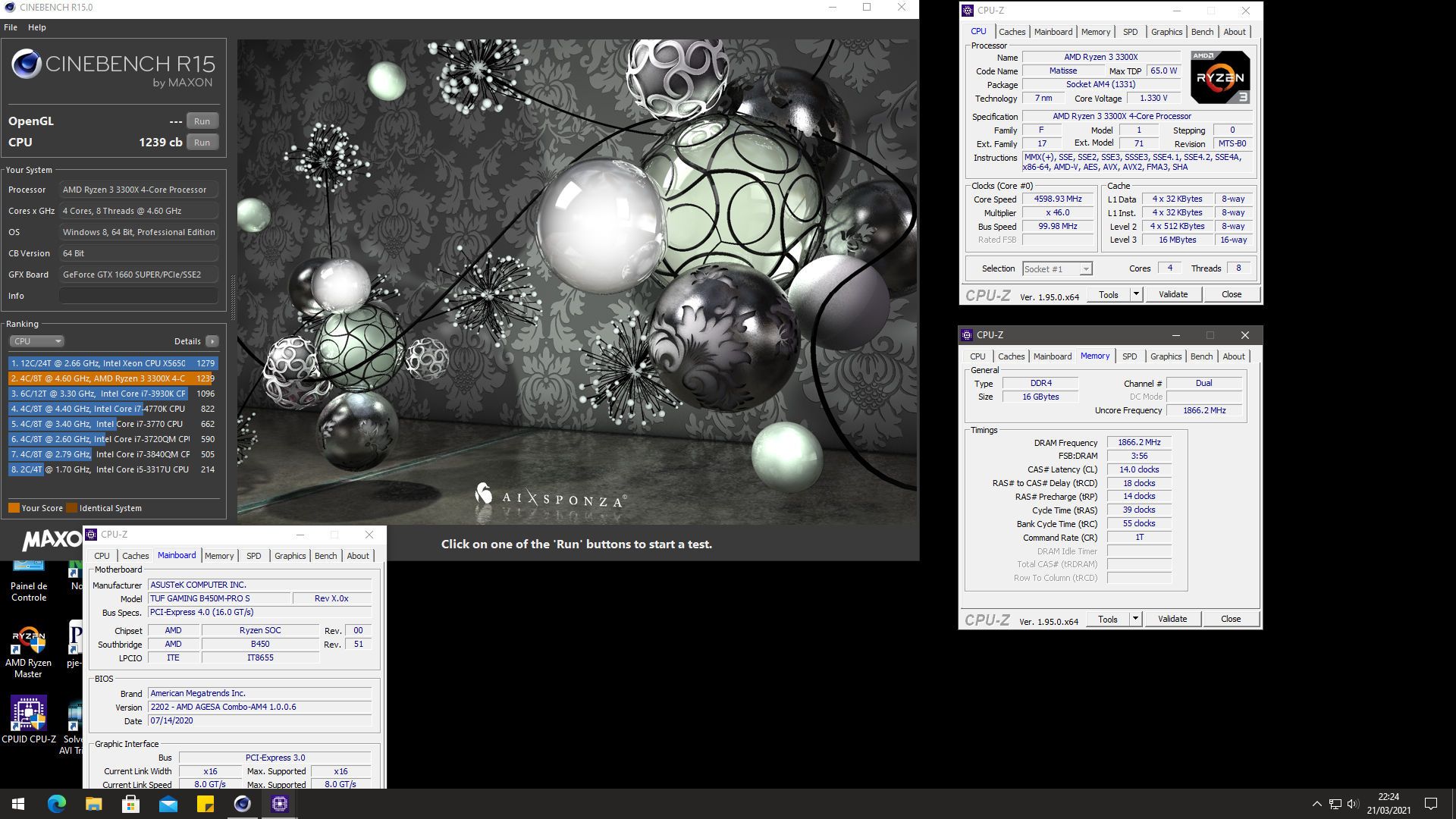1456x819 pixels.
Task: Open CPUID CPU-Z desktop shortcut
Action: point(29,719)
